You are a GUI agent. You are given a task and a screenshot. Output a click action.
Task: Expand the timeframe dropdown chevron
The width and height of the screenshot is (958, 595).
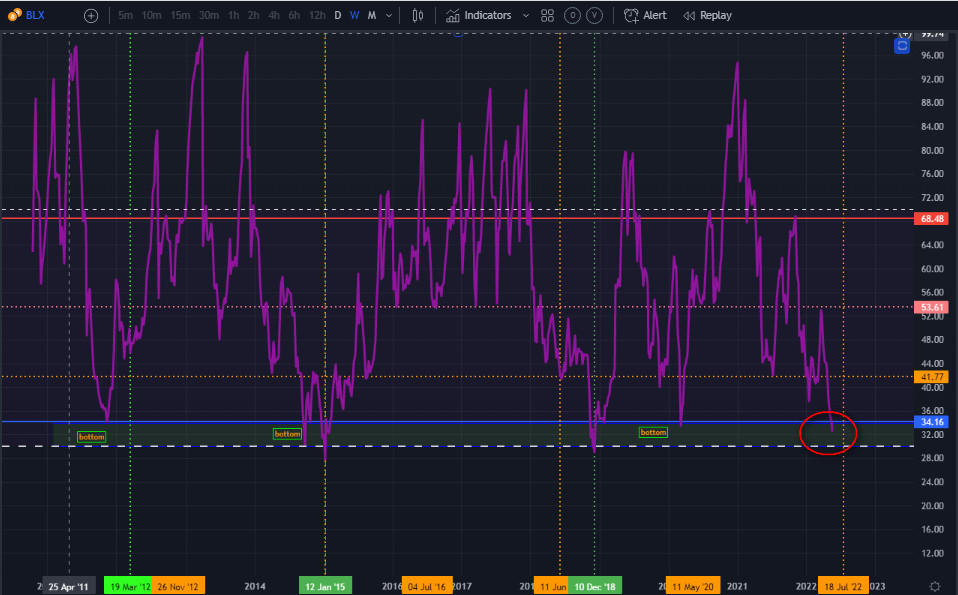[389, 16]
